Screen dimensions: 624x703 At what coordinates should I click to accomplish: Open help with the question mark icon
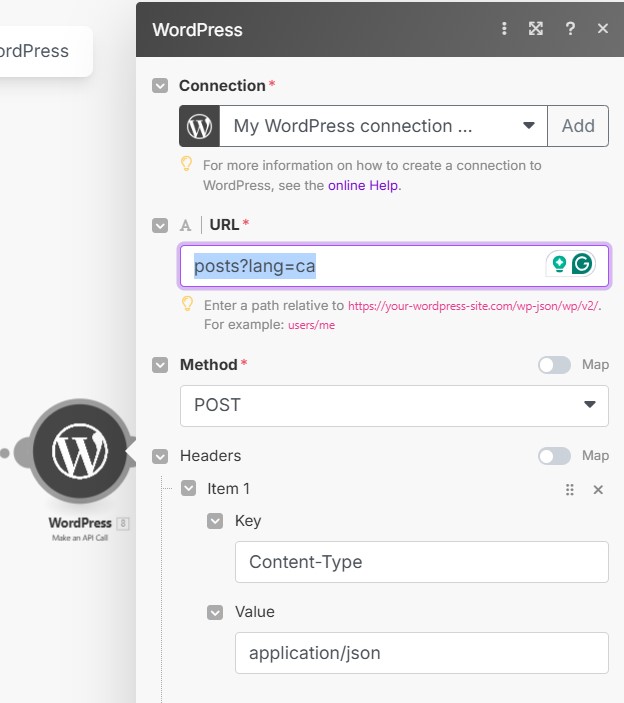click(x=570, y=29)
